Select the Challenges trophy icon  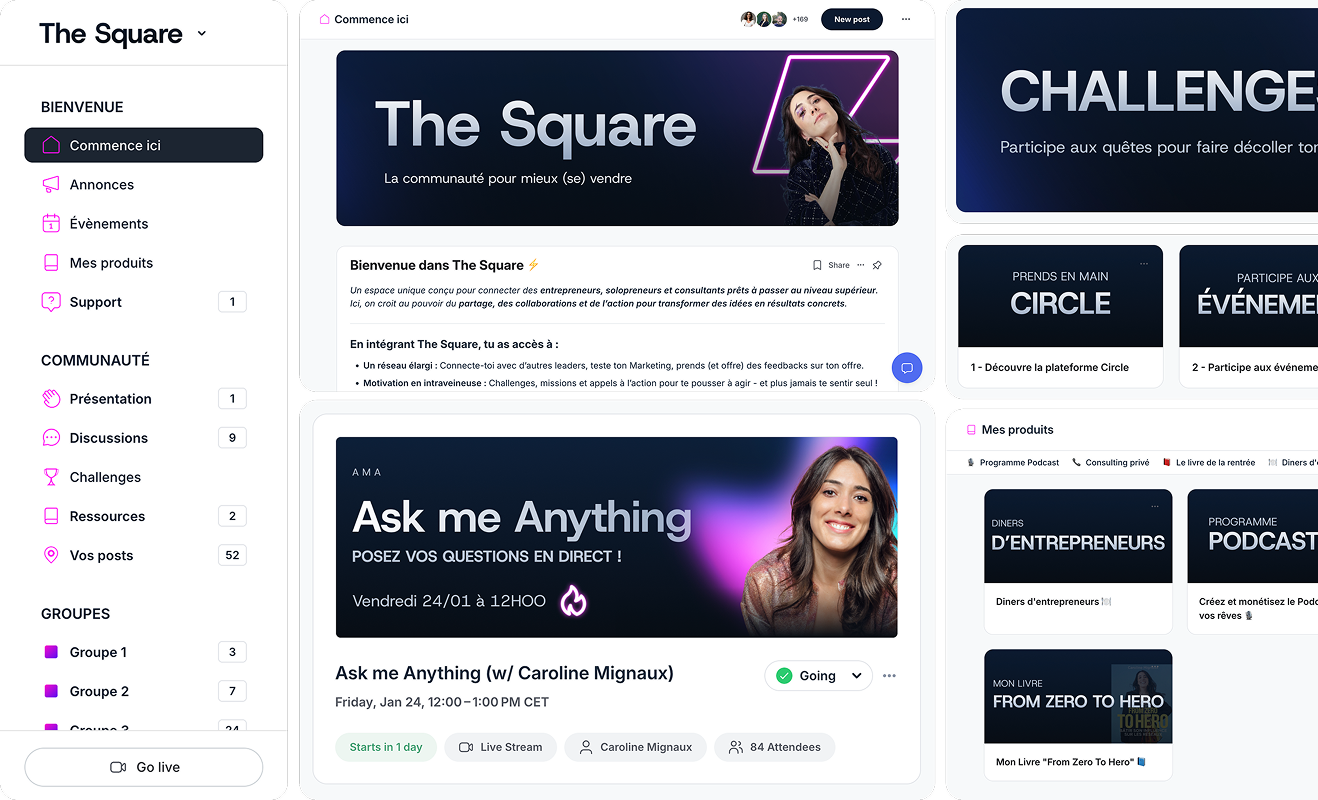(51, 477)
